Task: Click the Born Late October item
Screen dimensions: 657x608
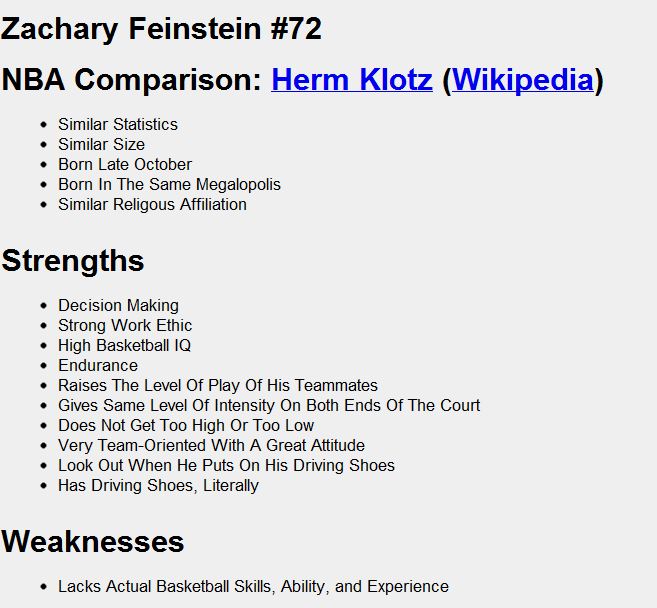Action: (x=125, y=164)
